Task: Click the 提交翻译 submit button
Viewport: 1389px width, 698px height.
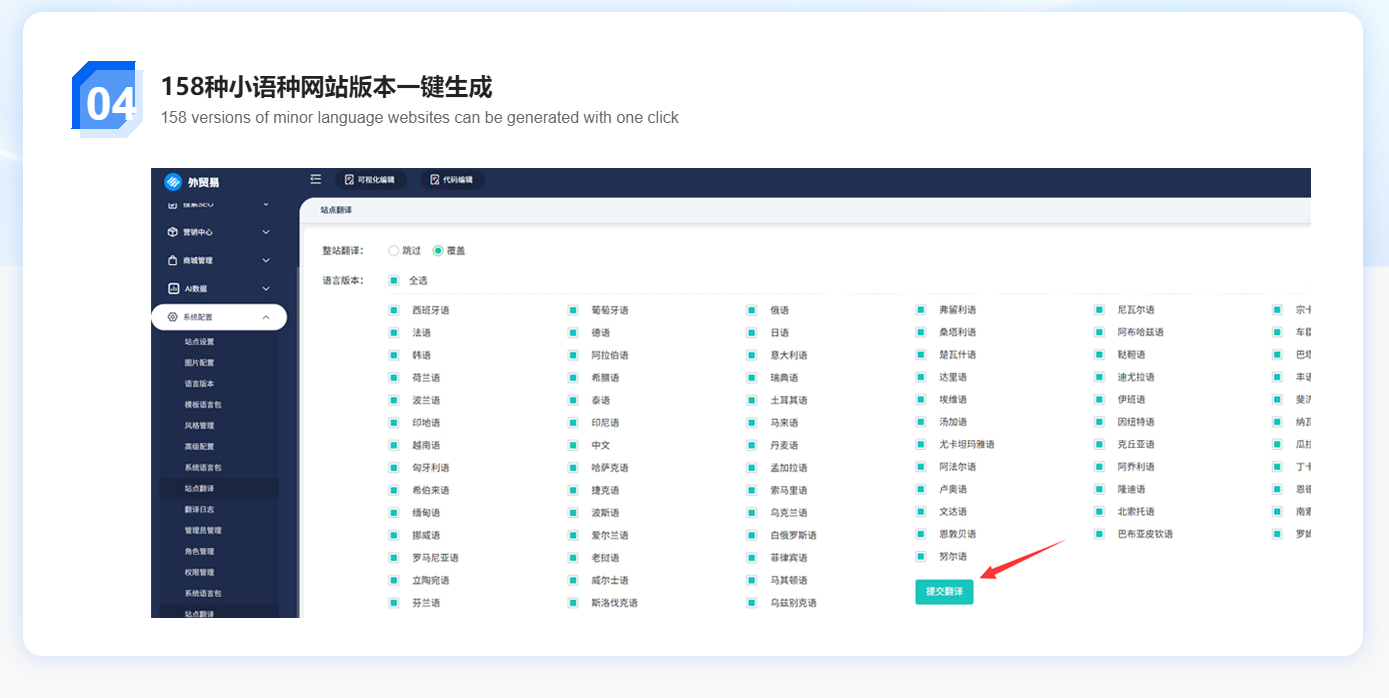Action: (944, 592)
